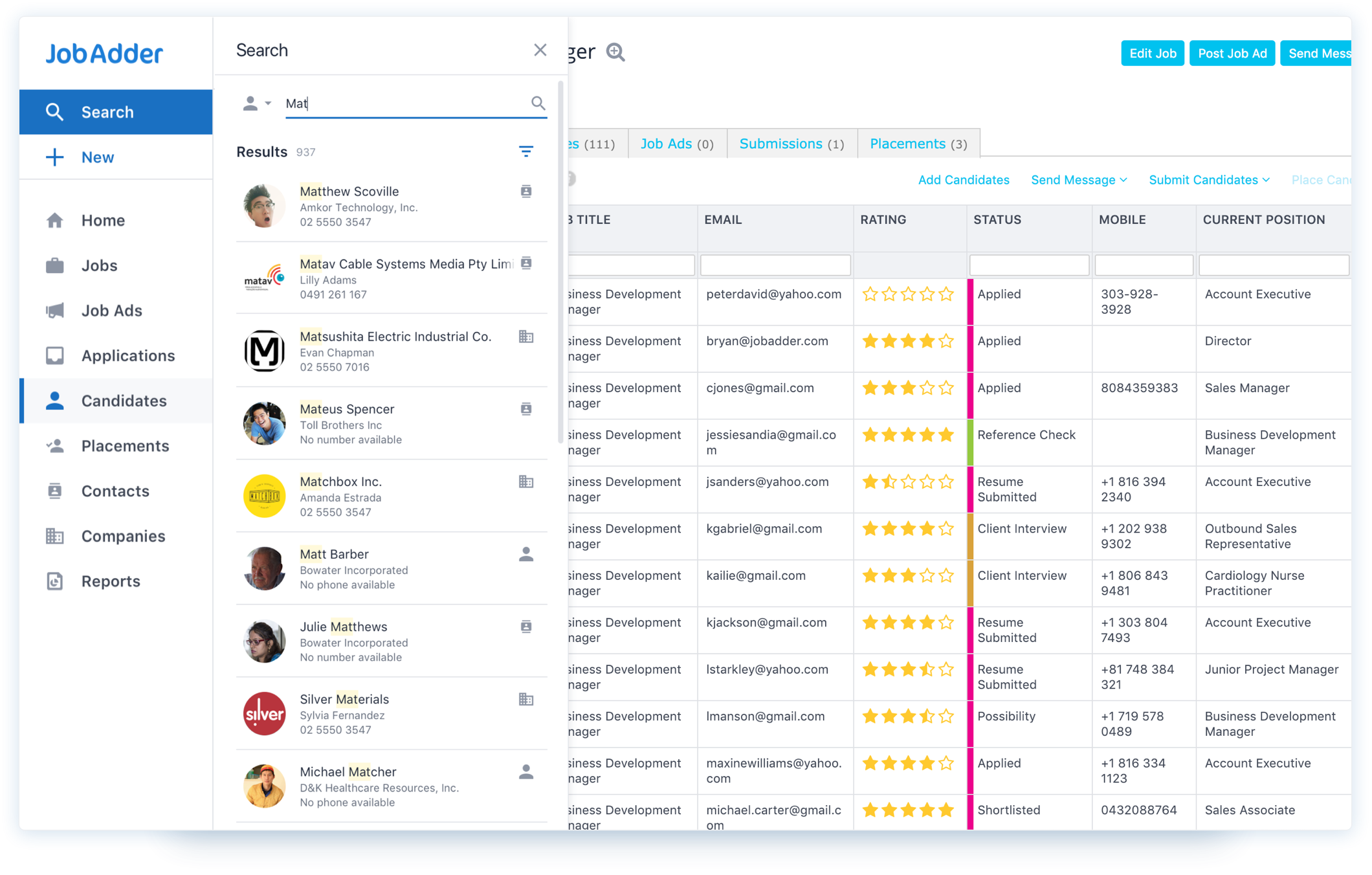Open the Reports section

(x=110, y=581)
